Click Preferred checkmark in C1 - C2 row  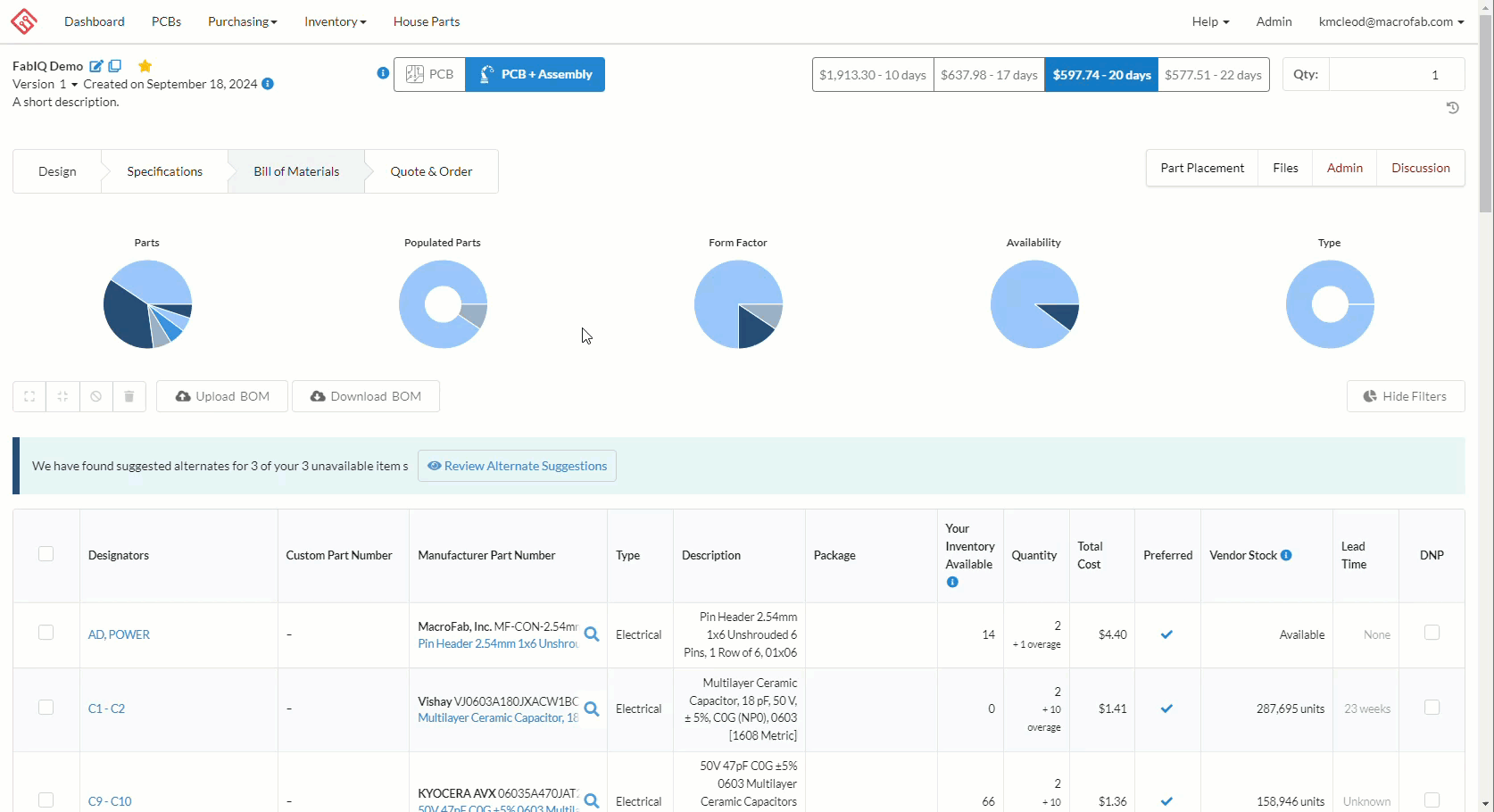1166,708
